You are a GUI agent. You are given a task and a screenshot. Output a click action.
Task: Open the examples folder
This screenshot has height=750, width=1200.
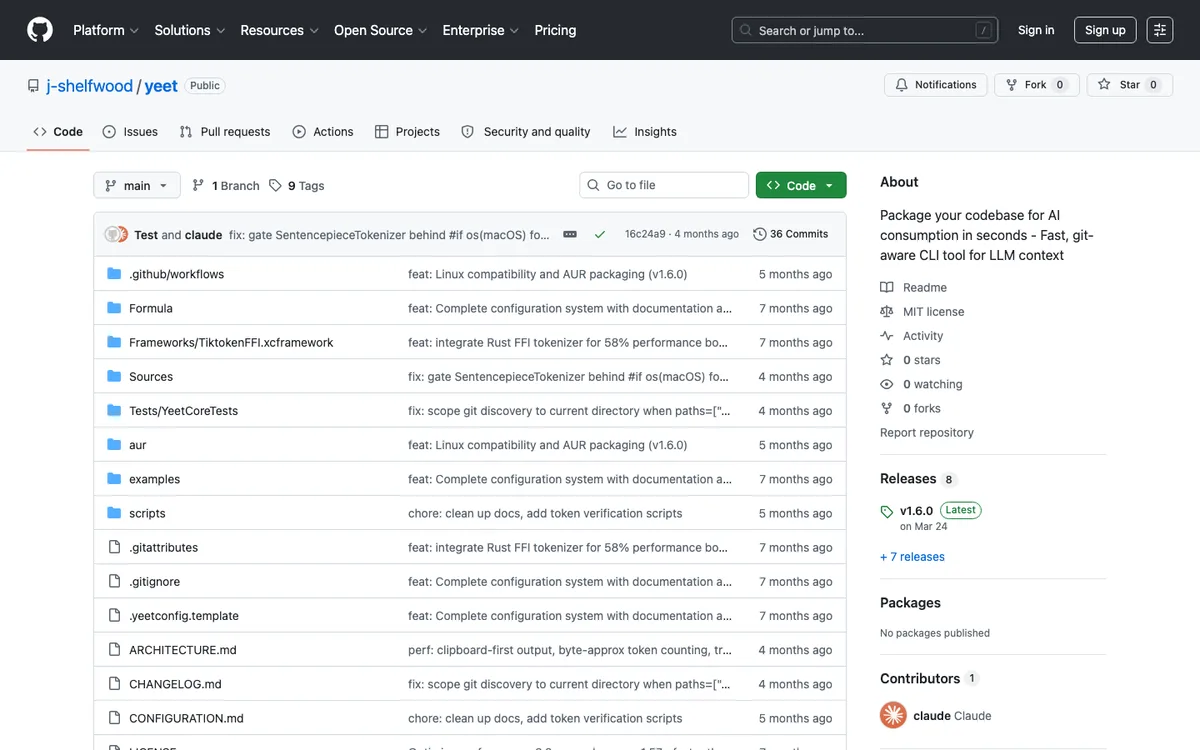coord(154,479)
